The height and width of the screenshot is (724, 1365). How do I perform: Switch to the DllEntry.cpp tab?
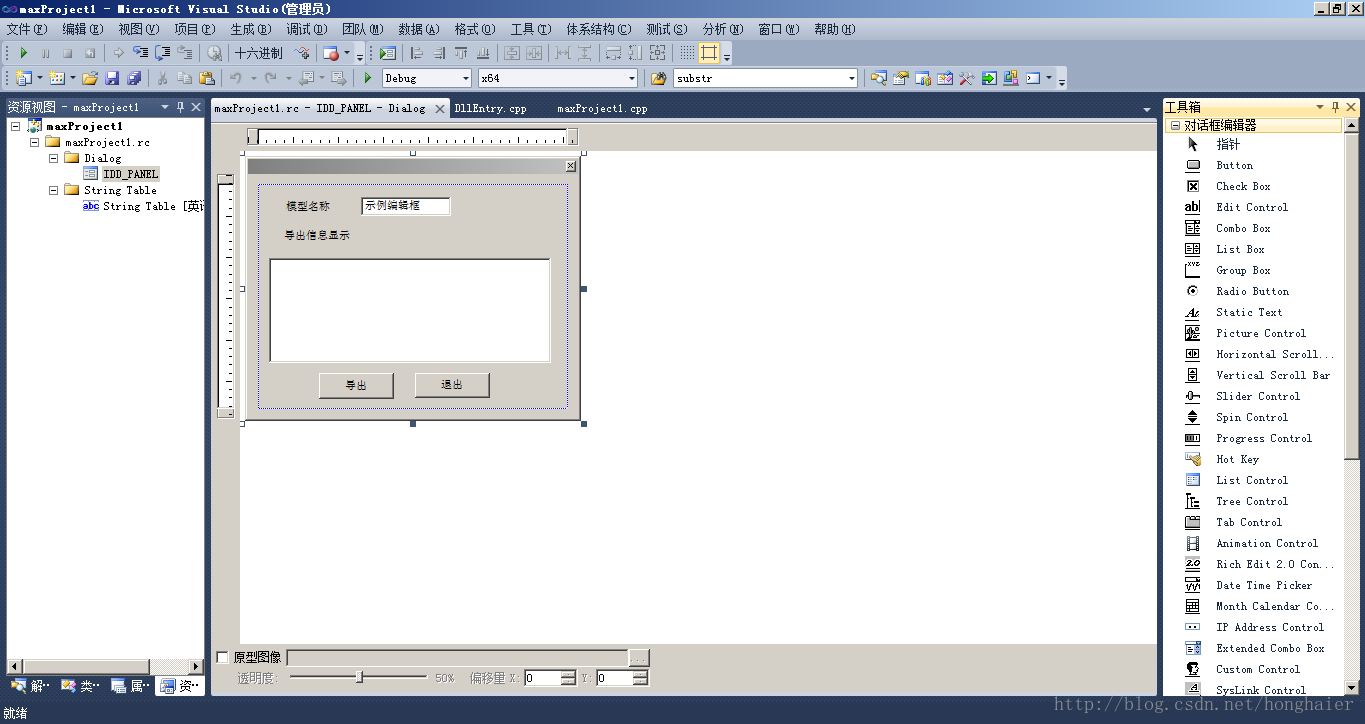click(490, 108)
